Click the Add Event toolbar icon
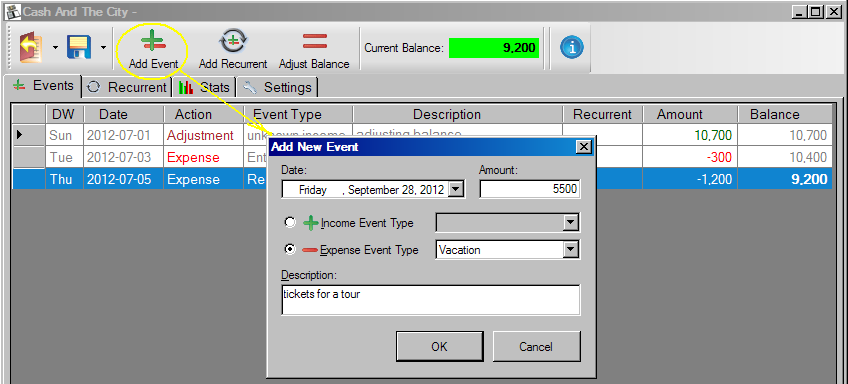The height and width of the screenshot is (384, 848). [x=154, y=41]
